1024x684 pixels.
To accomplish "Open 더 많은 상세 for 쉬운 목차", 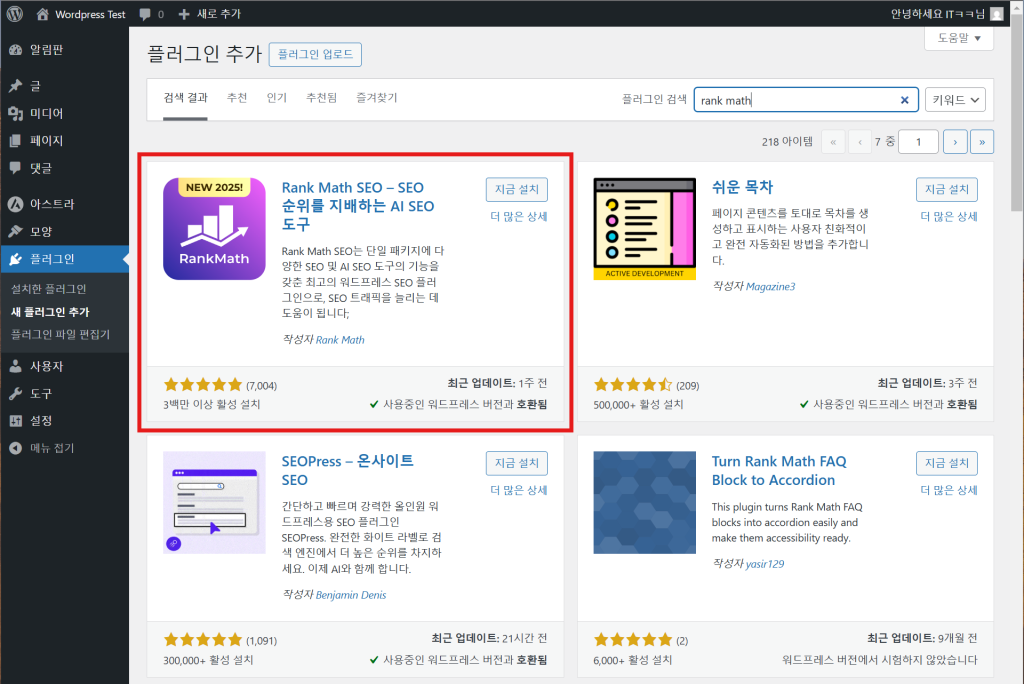I will coord(949,217).
